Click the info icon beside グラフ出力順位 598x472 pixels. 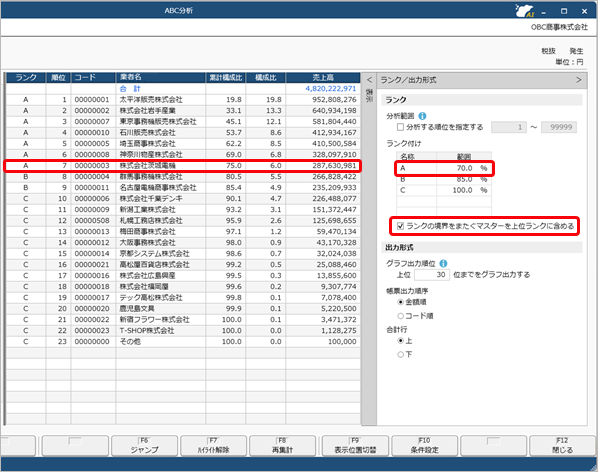pos(443,263)
